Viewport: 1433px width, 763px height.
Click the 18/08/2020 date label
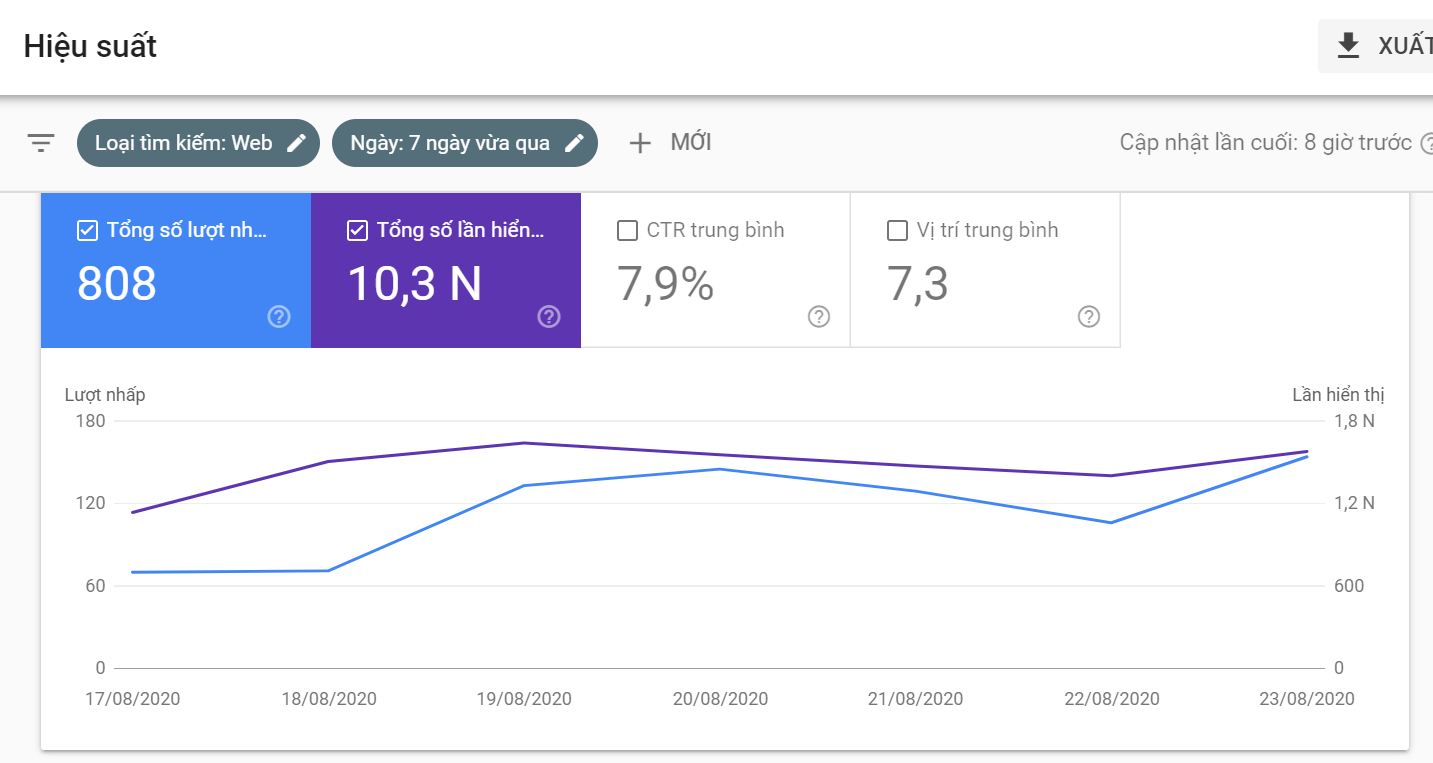(x=329, y=699)
